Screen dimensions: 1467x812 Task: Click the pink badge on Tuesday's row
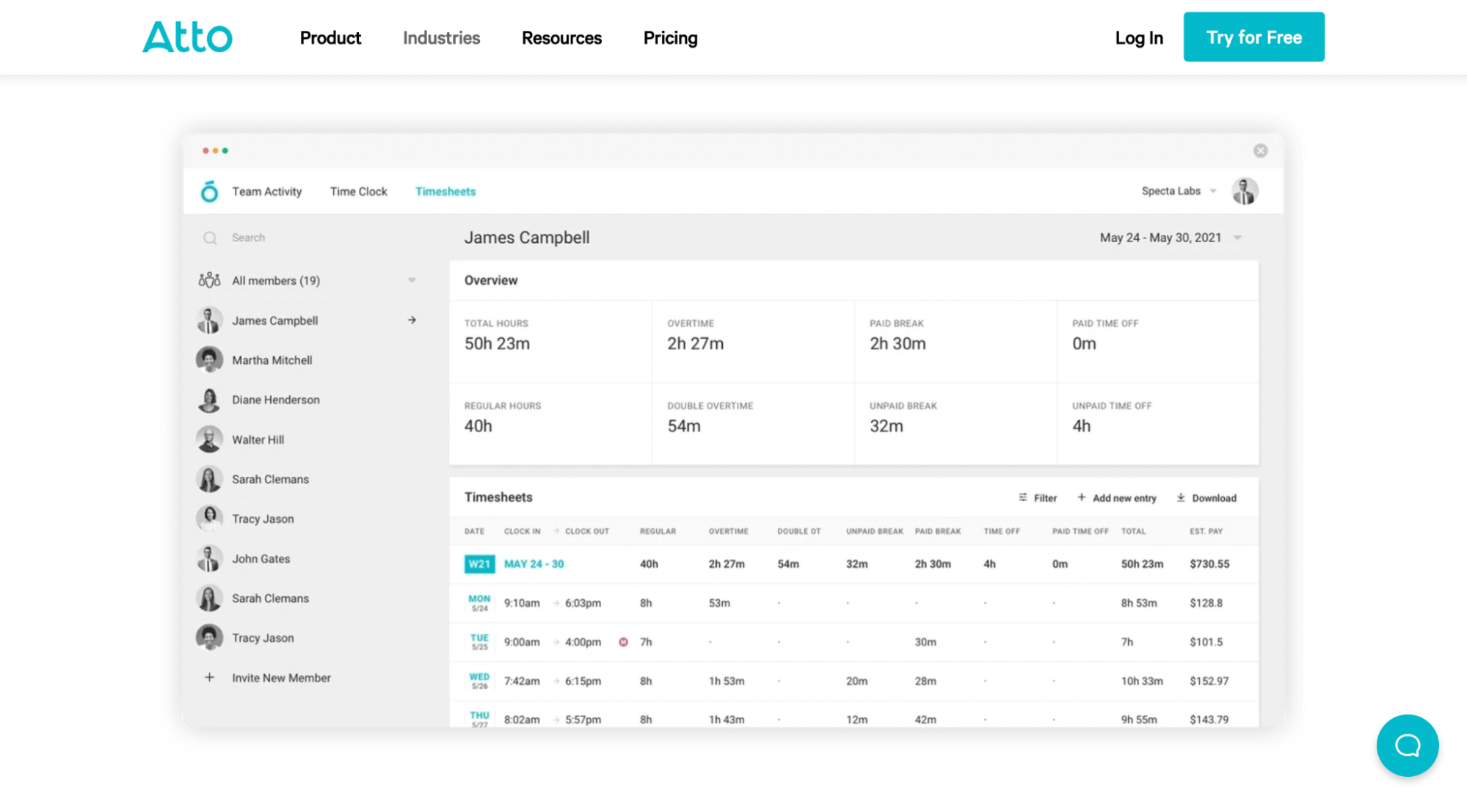click(623, 641)
